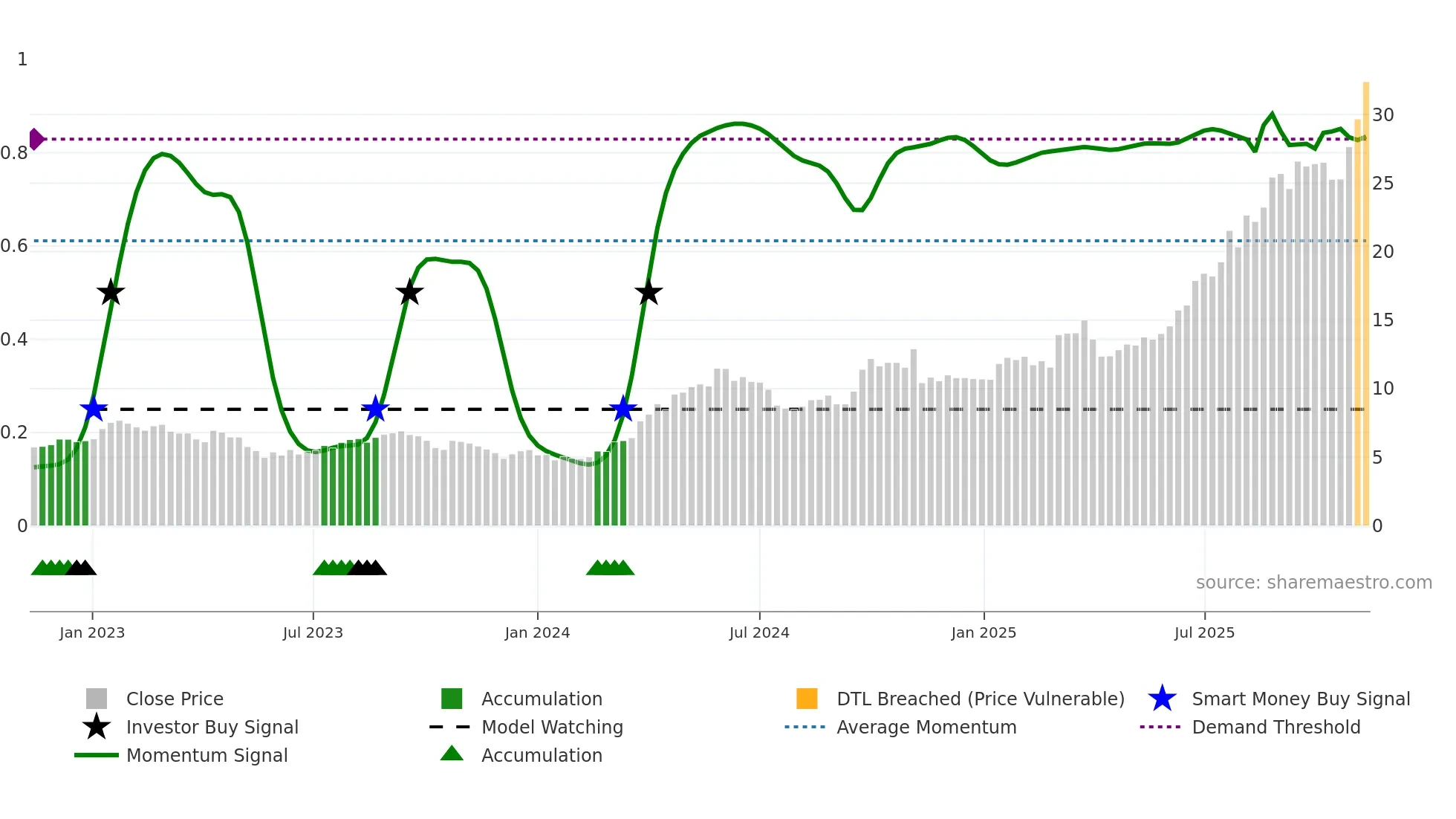Toggle the Momentum Signal legend entry
This screenshot has width=1456, height=819.
coord(207,755)
